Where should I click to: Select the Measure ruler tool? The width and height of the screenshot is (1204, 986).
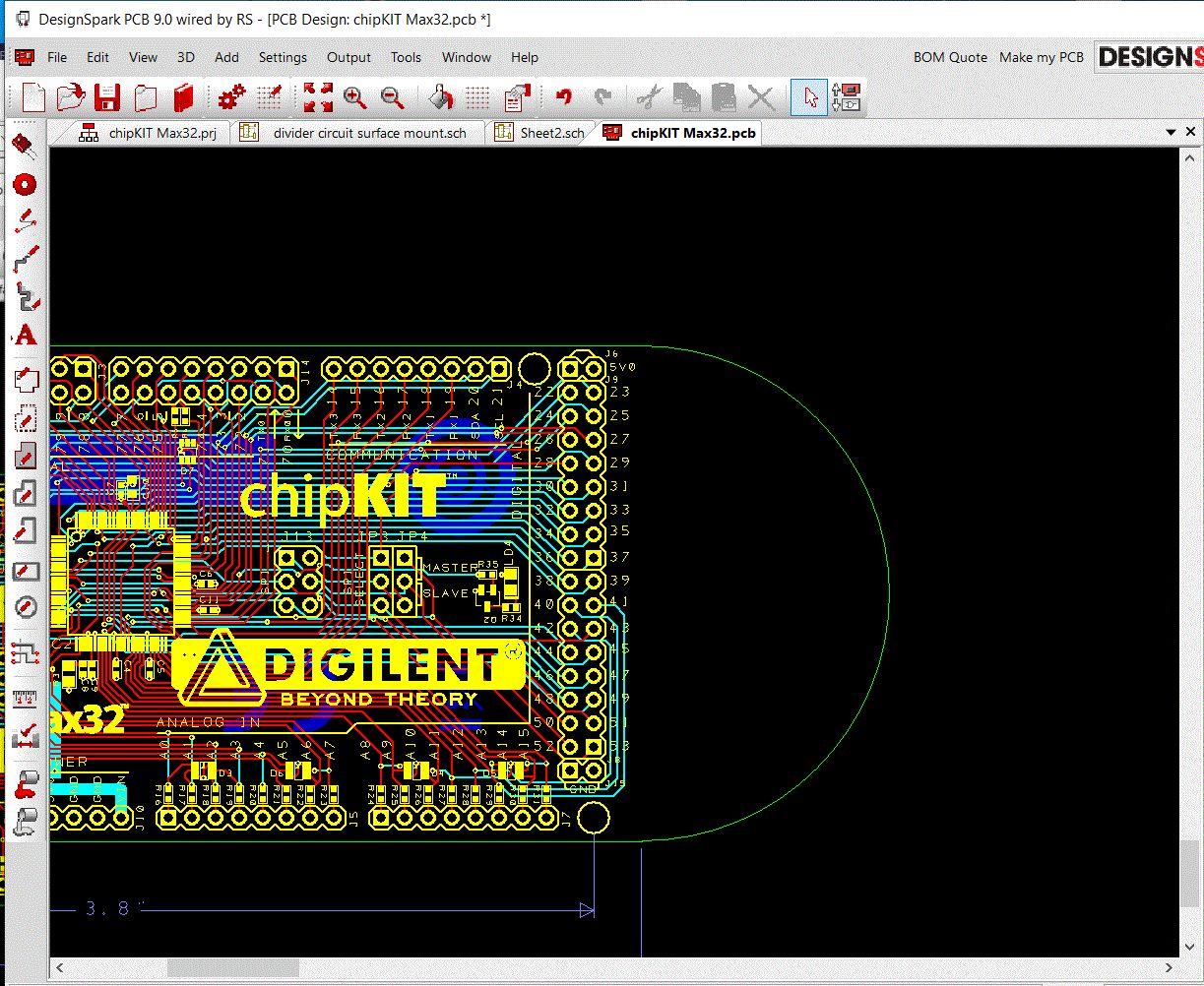(x=26, y=698)
